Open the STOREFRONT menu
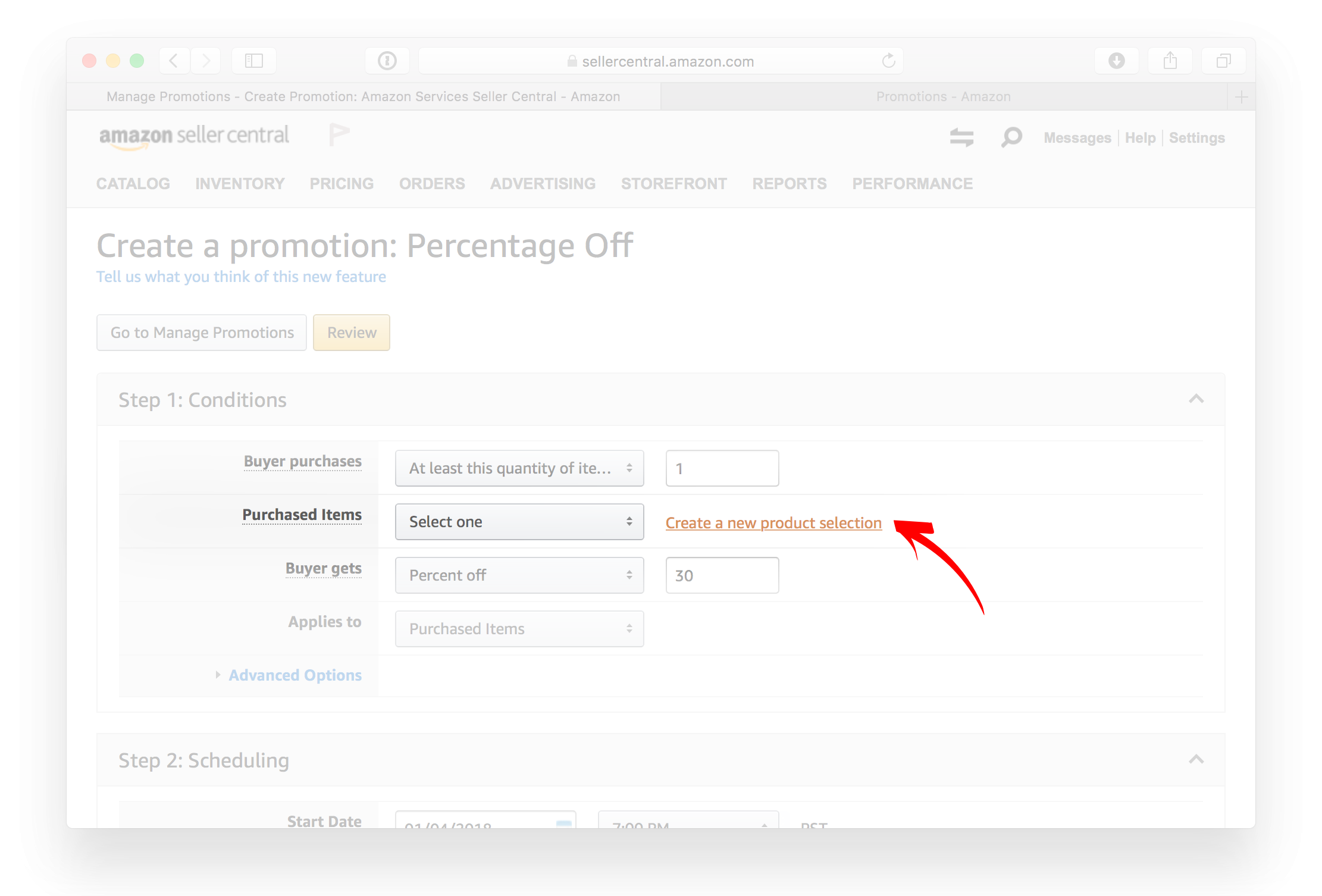The height and width of the screenshot is (896, 1322). [674, 184]
